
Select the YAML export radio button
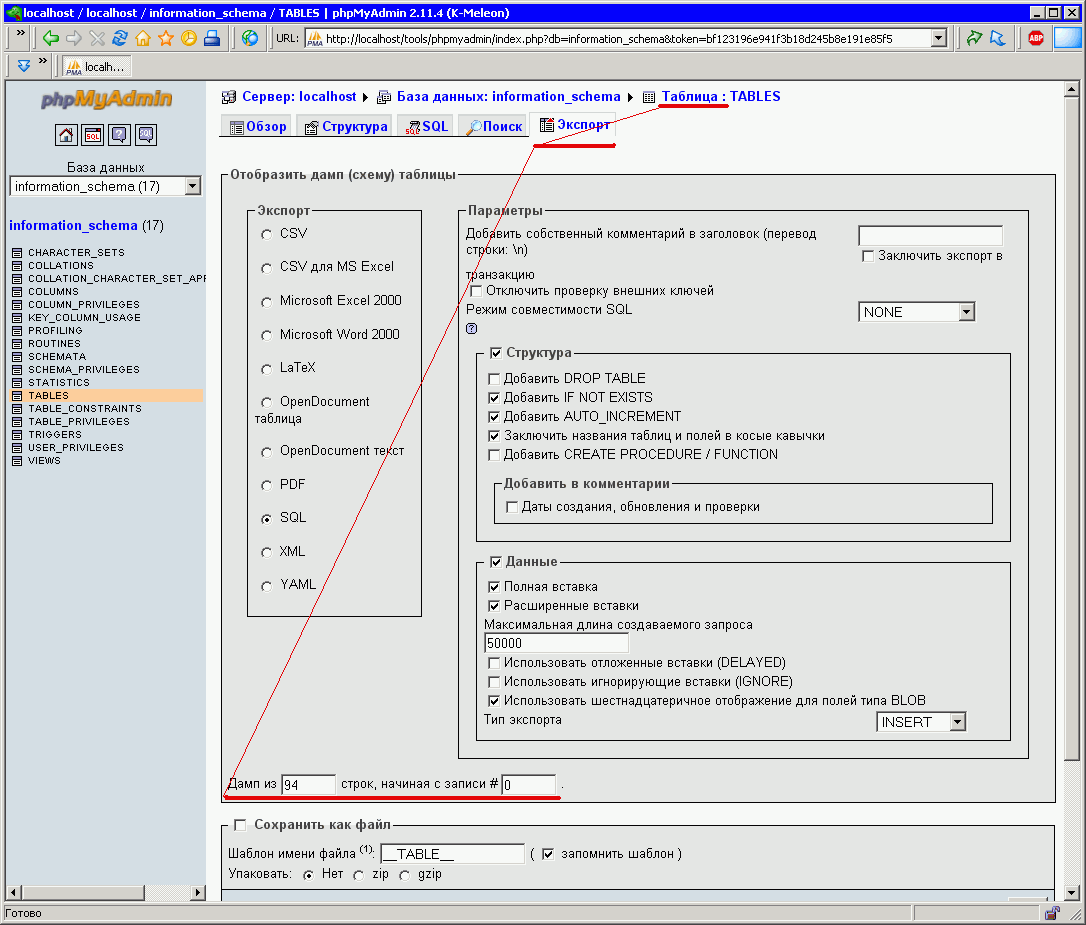pyautogui.click(x=267, y=586)
